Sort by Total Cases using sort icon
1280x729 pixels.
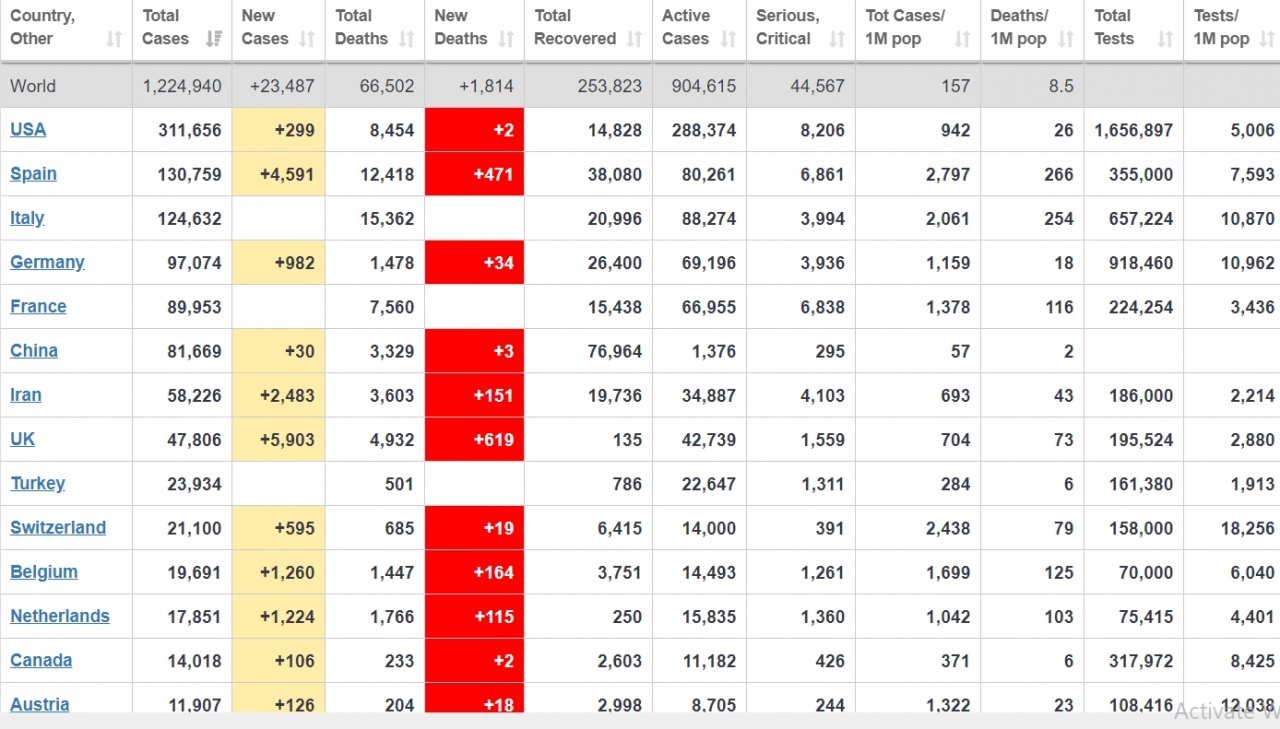213,39
